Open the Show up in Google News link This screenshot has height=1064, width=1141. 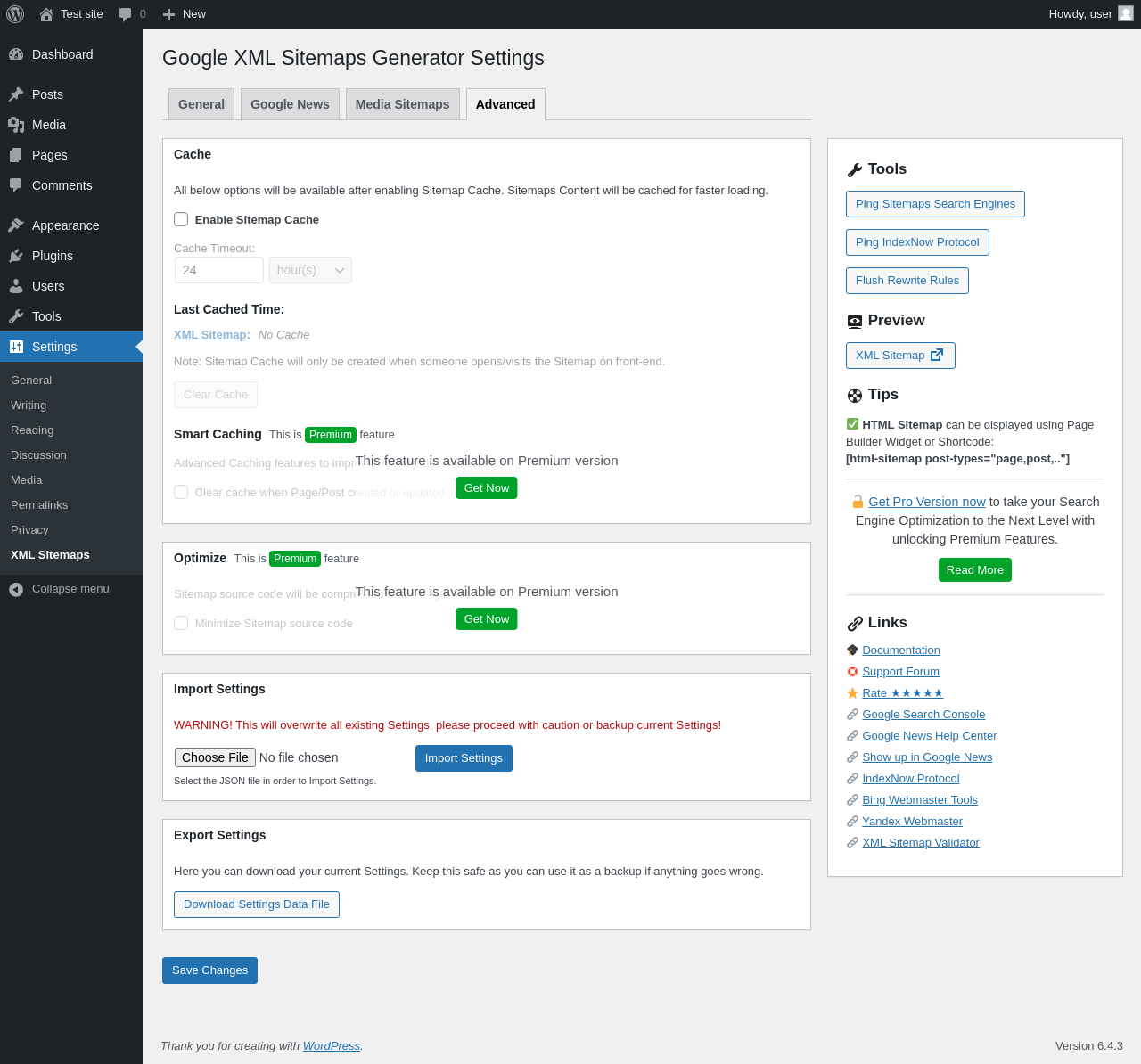click(927, 757)
